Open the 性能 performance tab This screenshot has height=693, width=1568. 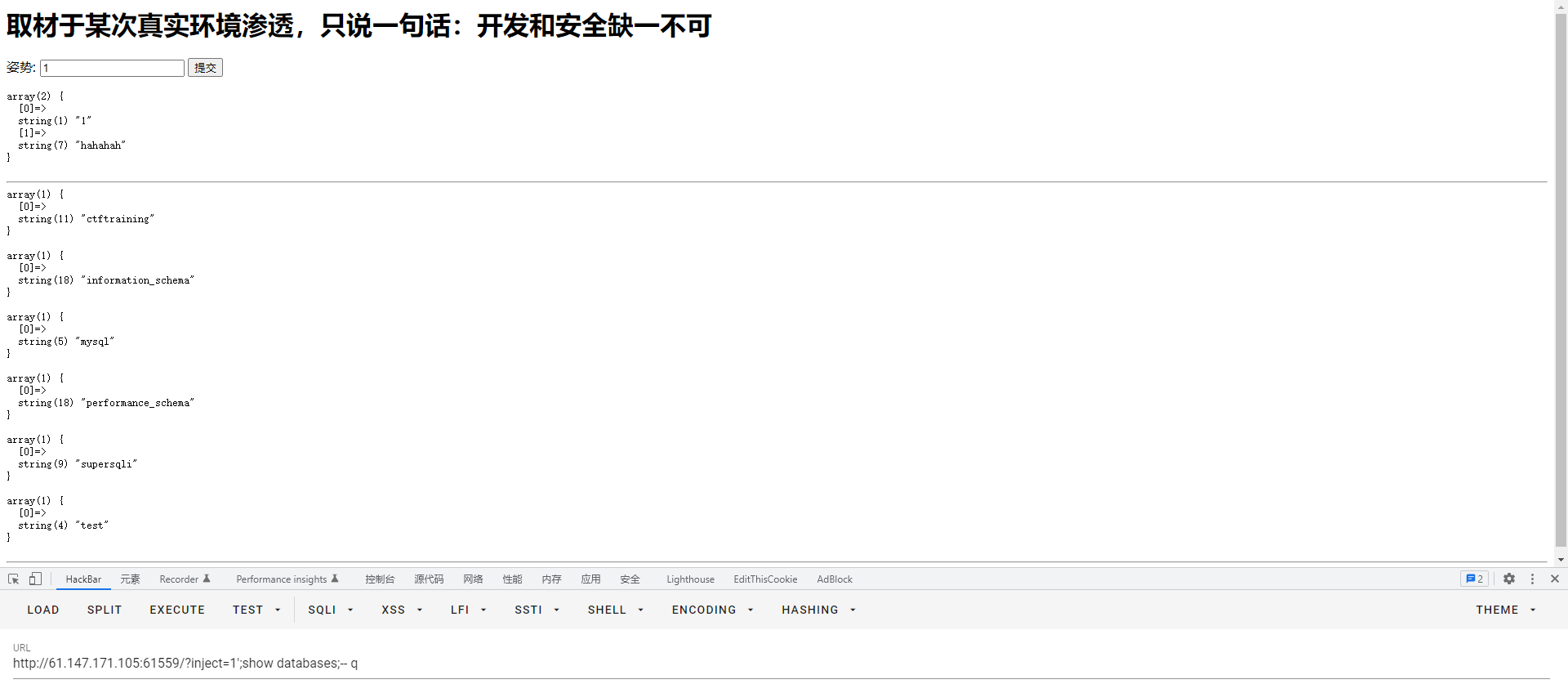point(512,579)
